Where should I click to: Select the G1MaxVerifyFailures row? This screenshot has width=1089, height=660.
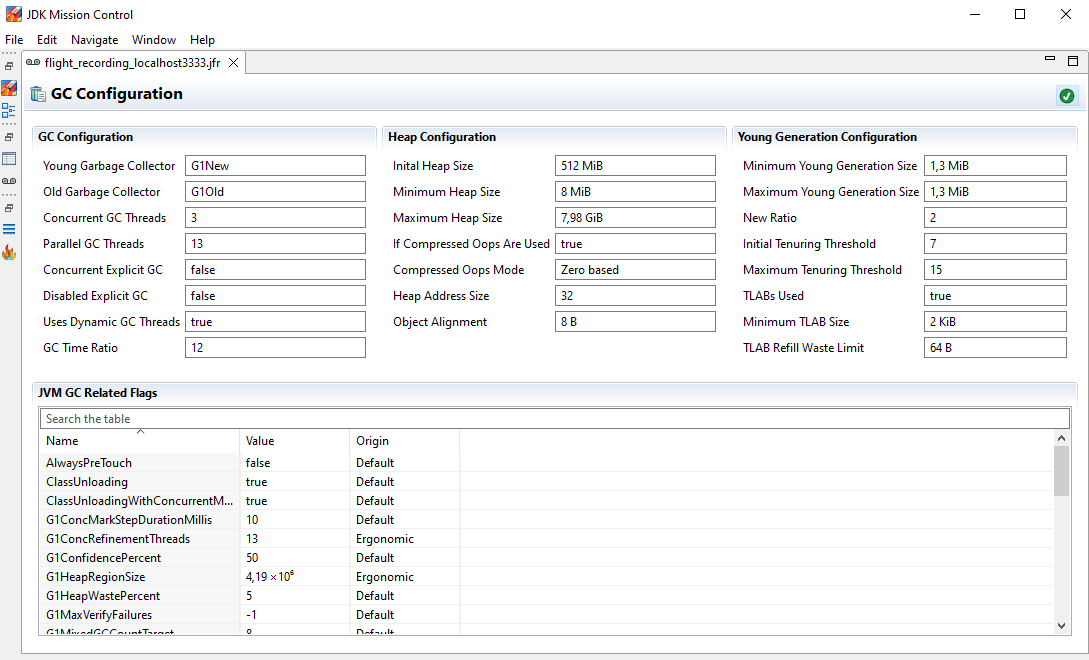point(547,614)
